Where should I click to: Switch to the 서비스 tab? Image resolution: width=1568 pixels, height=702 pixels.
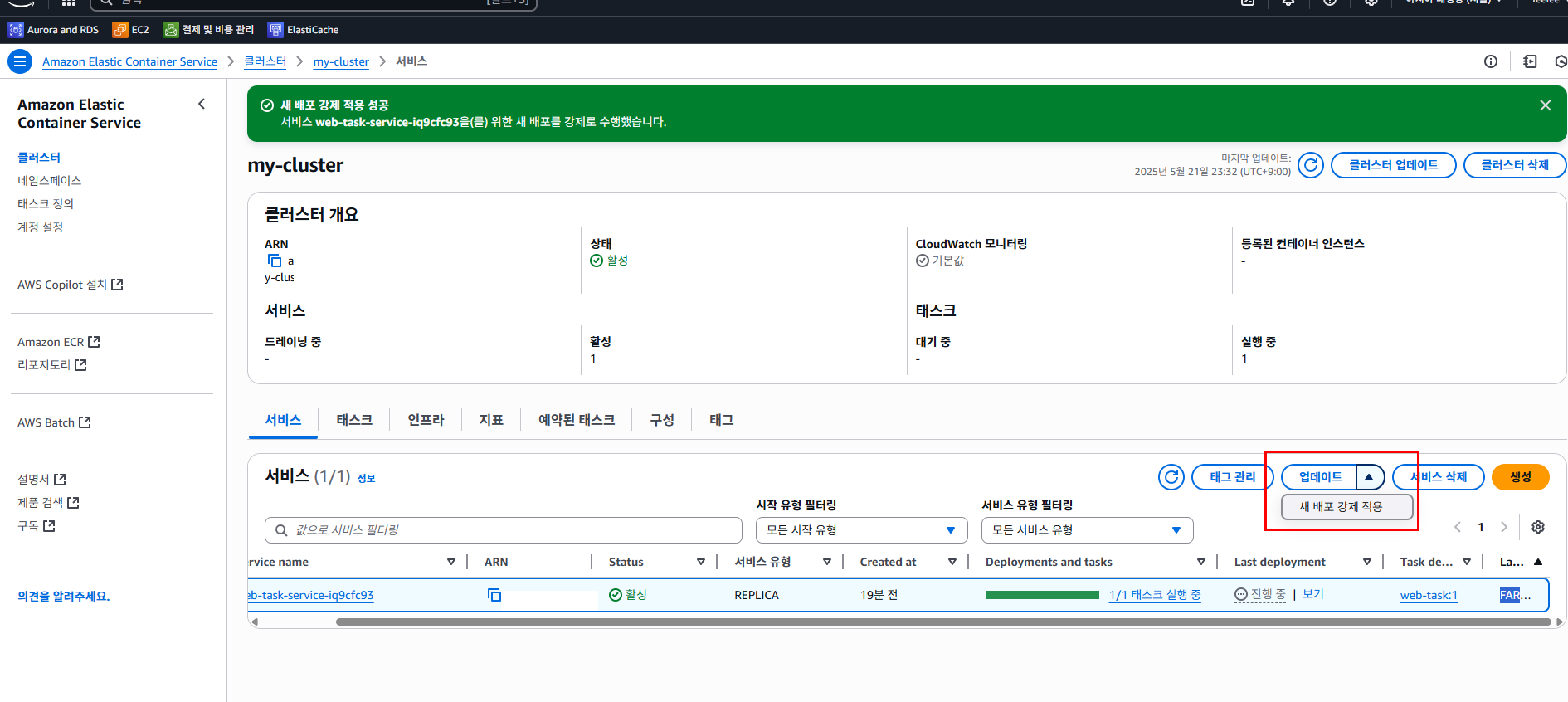283,420
